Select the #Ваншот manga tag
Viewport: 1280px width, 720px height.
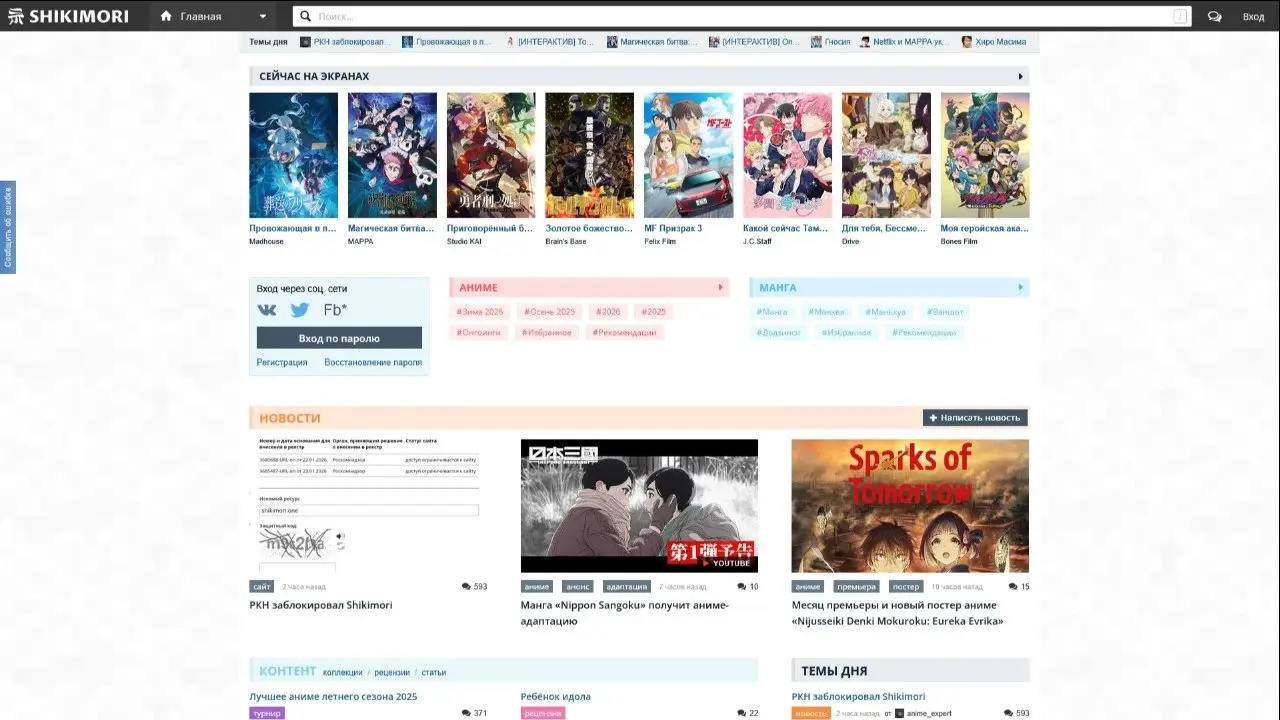[x=945, y=312]
